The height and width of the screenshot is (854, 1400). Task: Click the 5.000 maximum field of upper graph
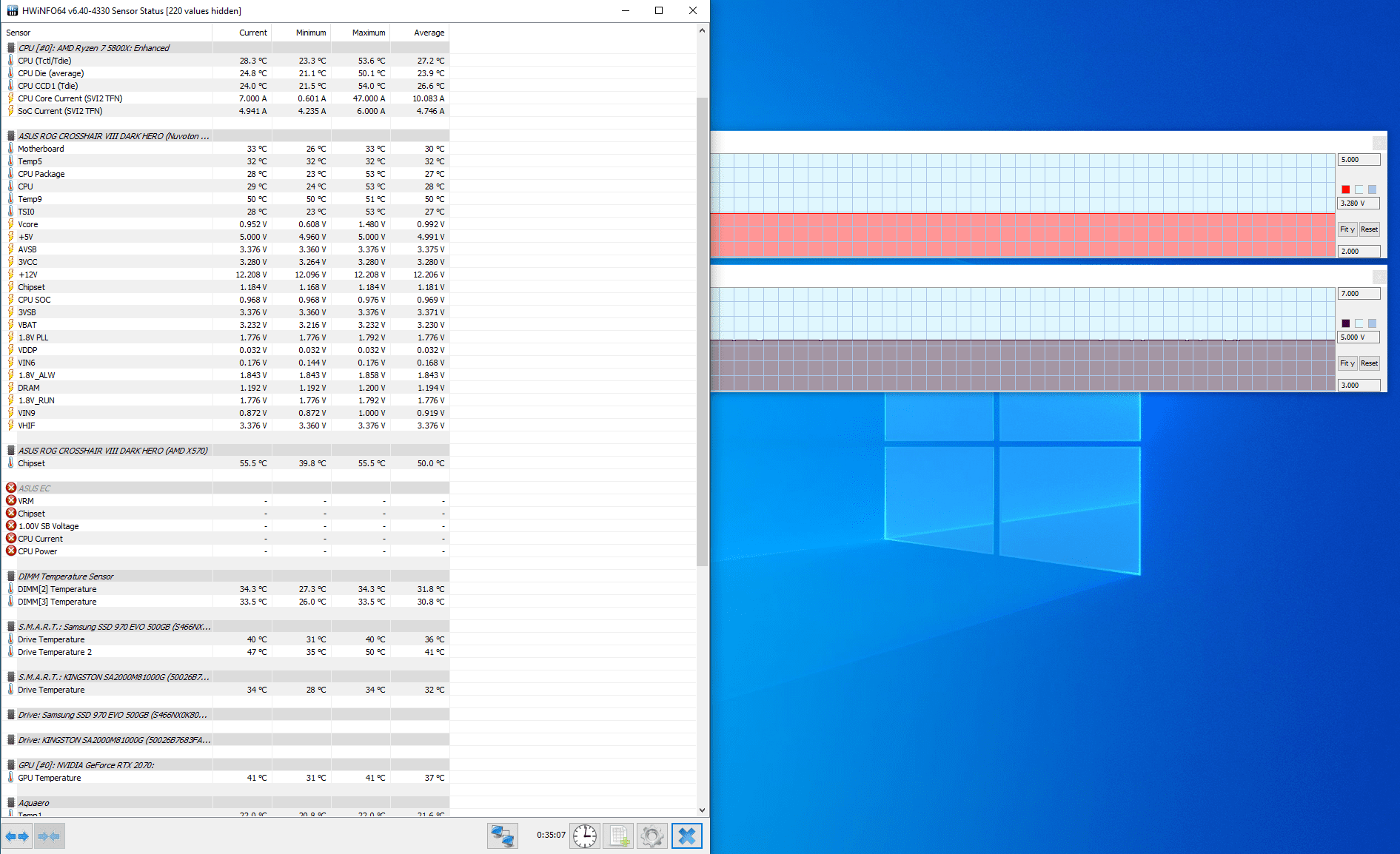(1359, 160)
